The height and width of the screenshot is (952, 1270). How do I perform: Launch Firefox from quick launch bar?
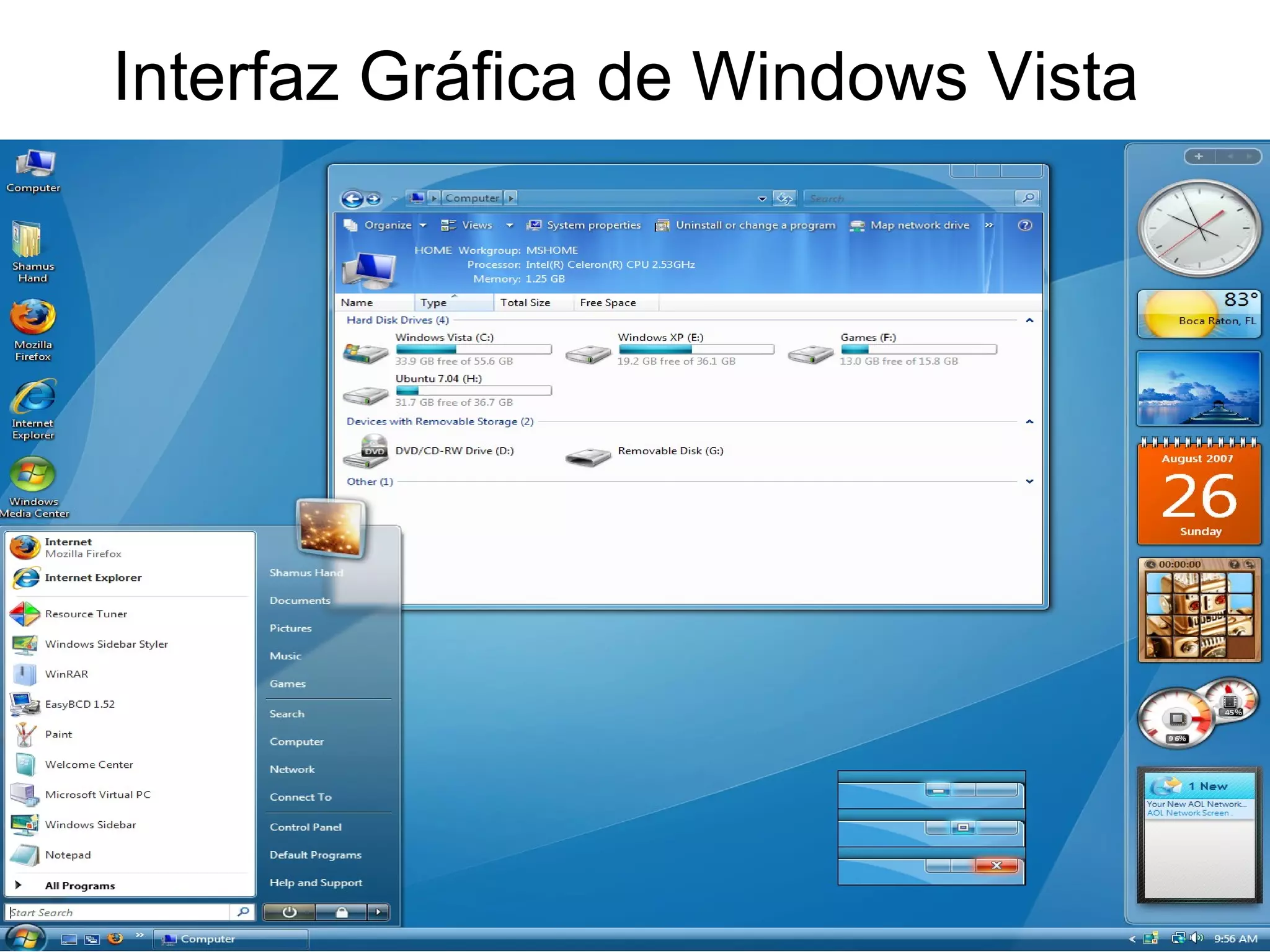(115, 938)
